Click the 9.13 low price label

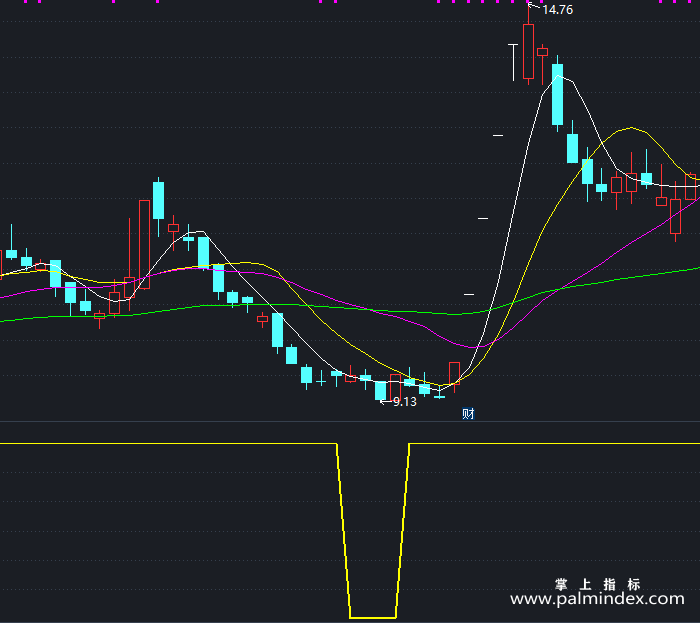[x=404, y=402]
